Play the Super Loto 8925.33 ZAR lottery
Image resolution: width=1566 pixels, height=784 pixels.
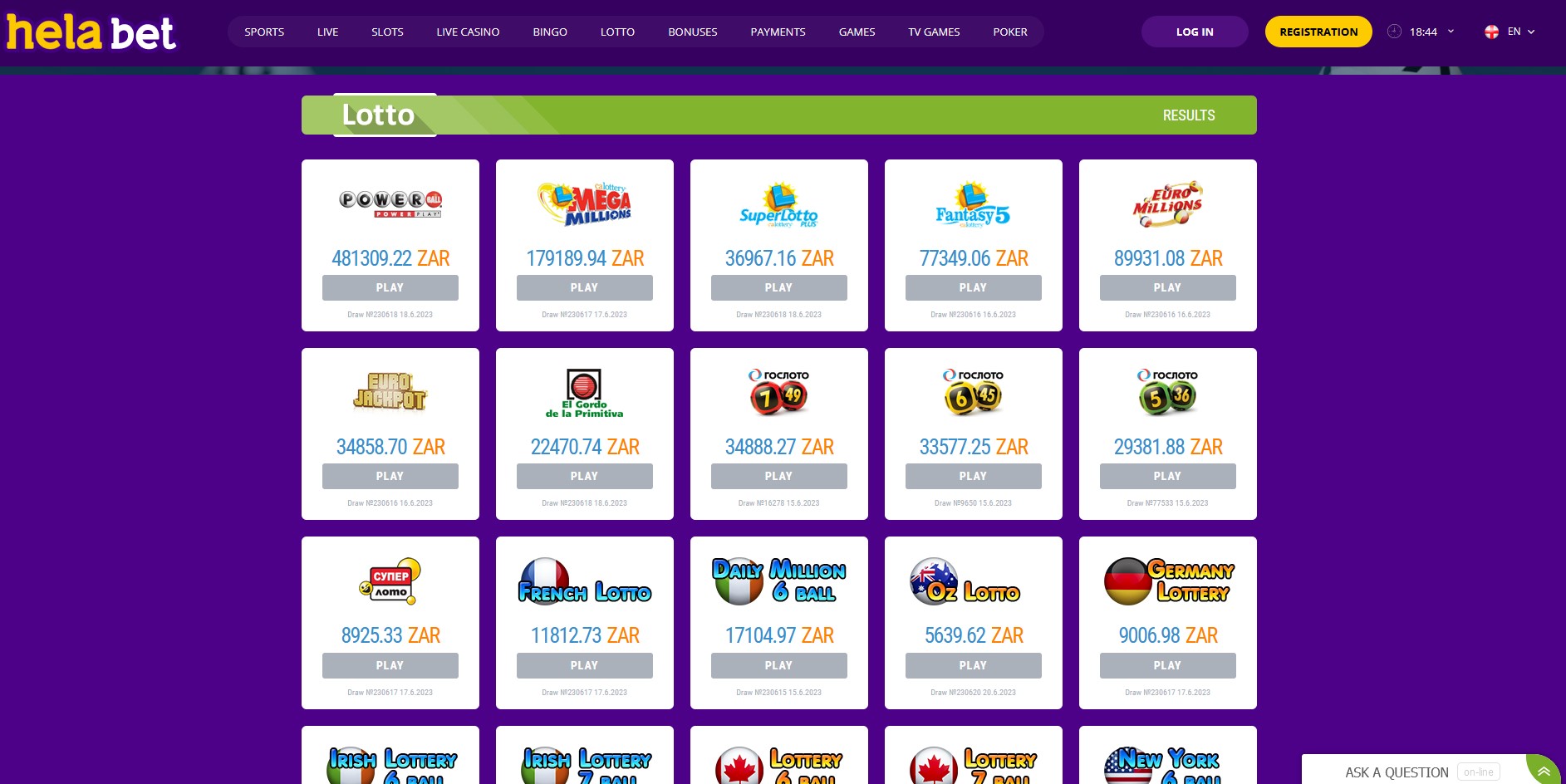point(390,665)
